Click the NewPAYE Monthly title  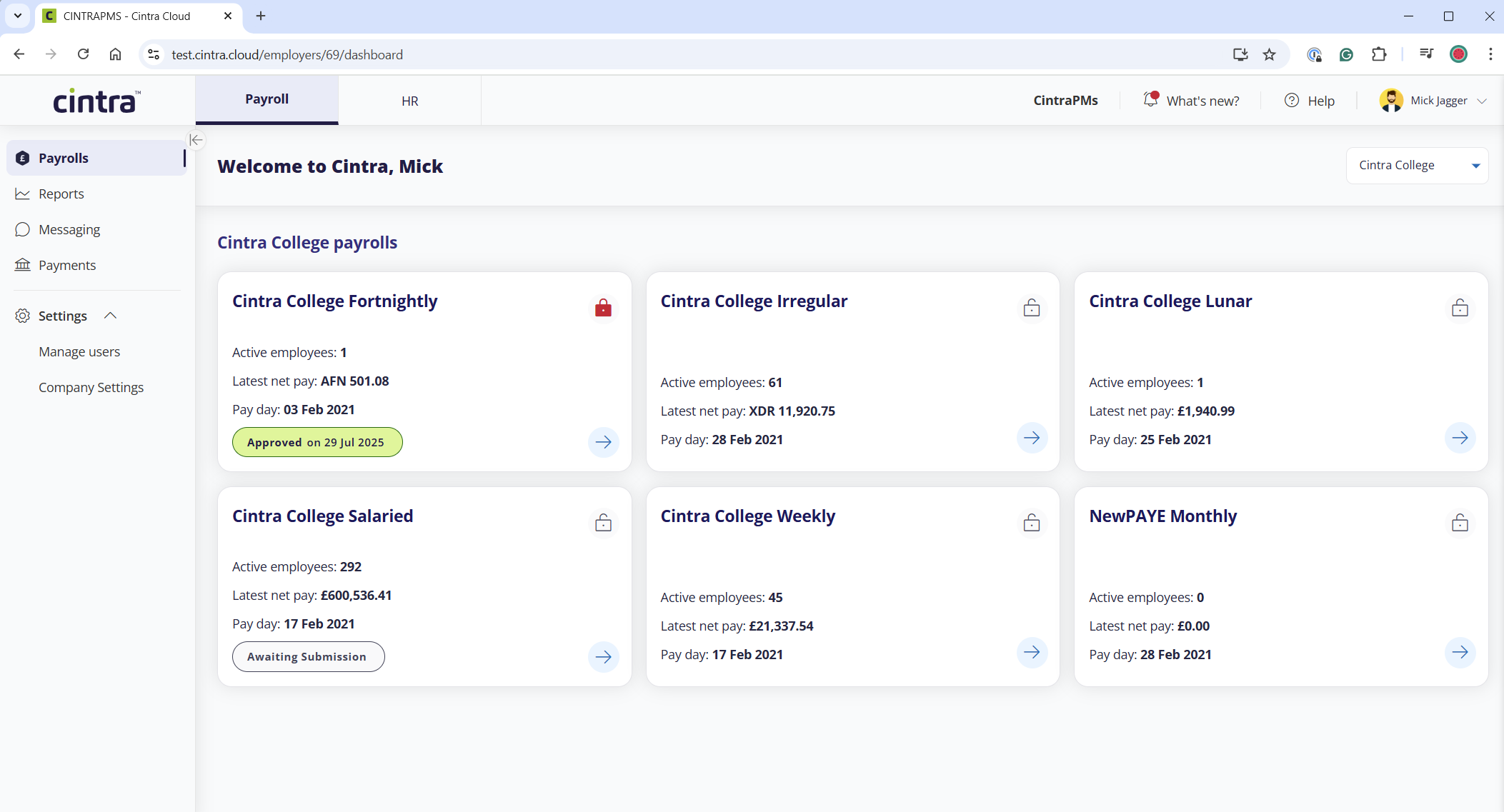point(1162,516)
